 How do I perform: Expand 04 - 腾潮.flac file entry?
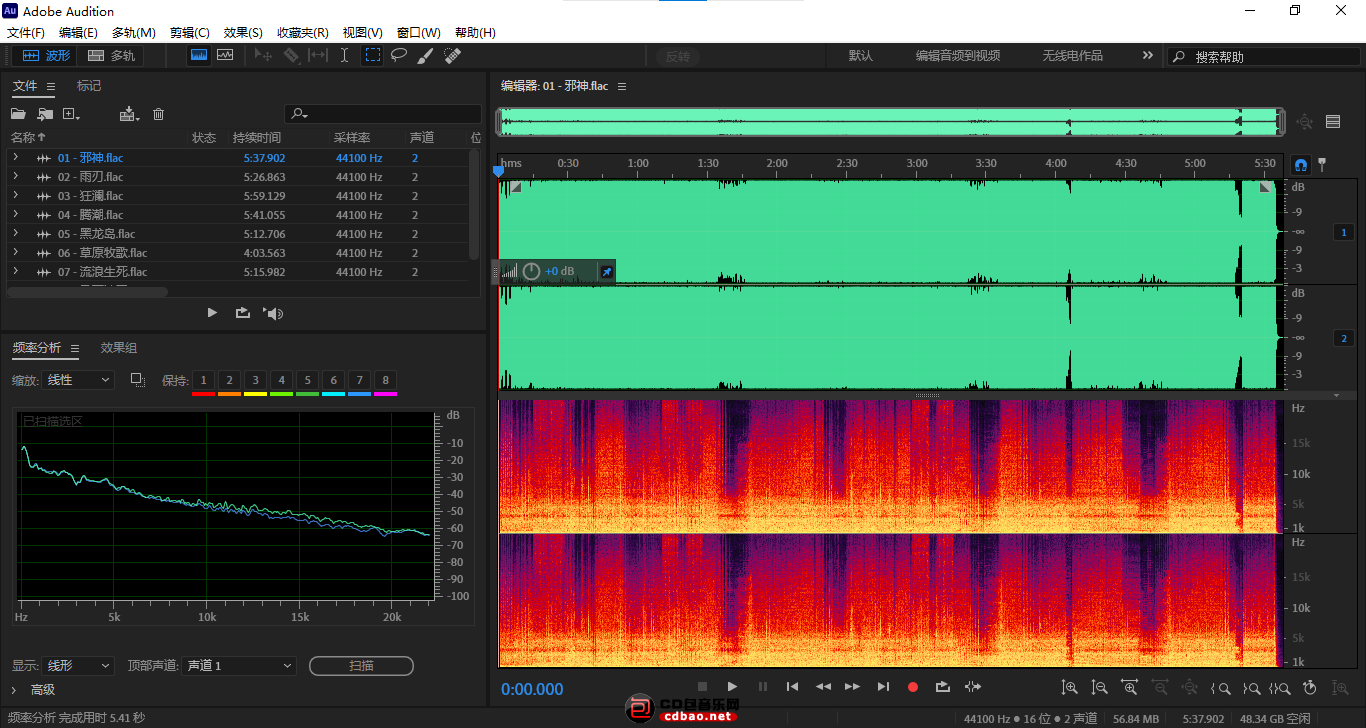(x=15, y=214)
